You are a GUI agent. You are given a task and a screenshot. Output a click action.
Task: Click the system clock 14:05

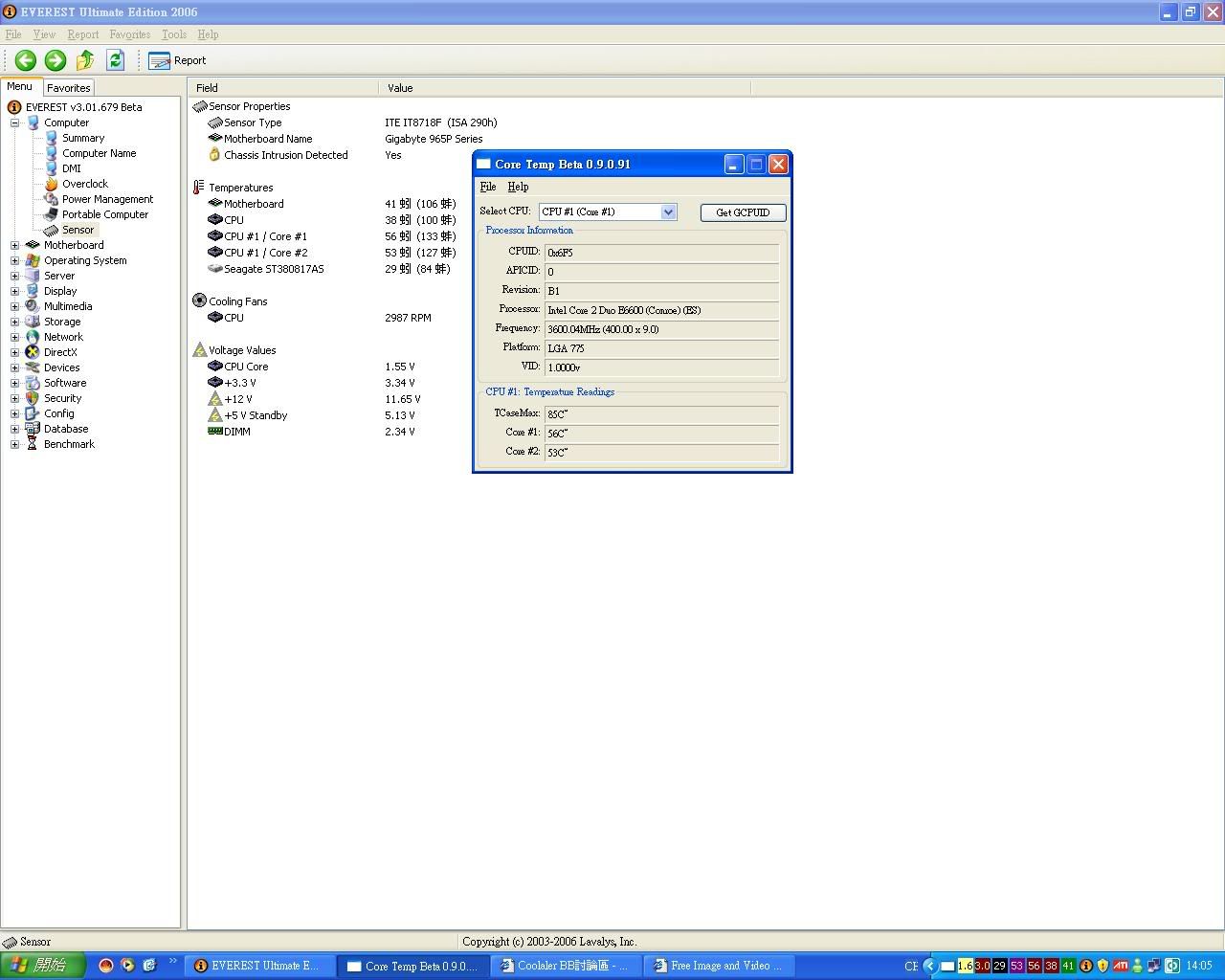(x=1199, y=966)
